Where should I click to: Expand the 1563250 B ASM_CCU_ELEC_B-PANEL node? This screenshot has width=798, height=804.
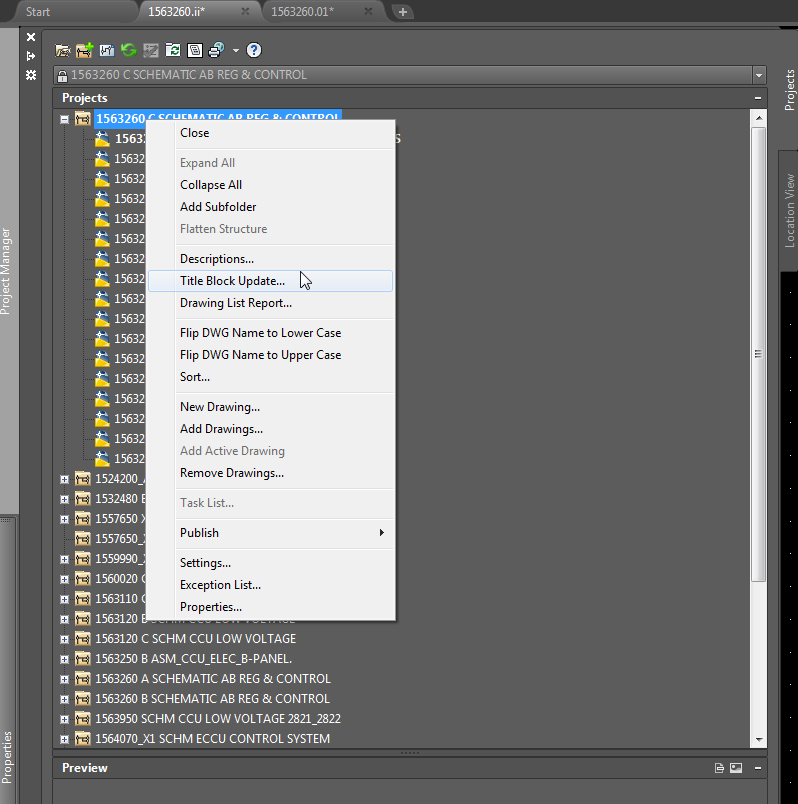(64, 659)
